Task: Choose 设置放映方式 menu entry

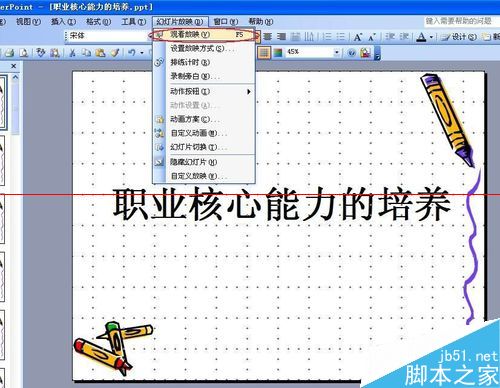Action: click(x=204, y=48)
